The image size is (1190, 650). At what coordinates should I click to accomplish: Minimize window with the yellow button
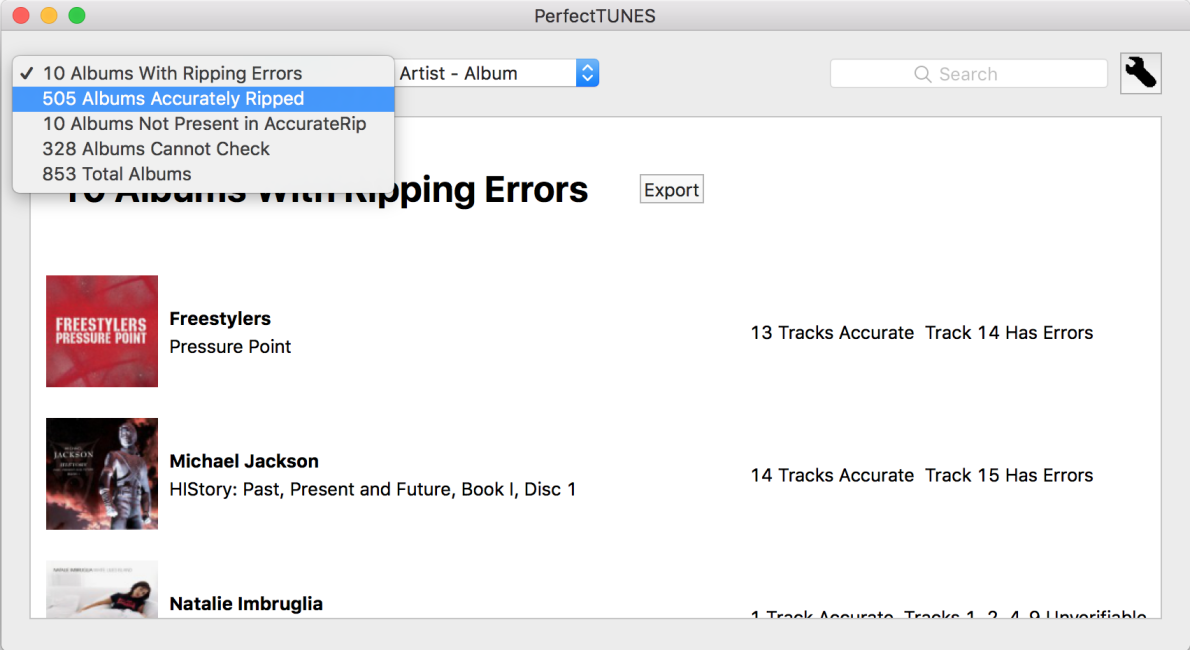[x=48, y=16]
